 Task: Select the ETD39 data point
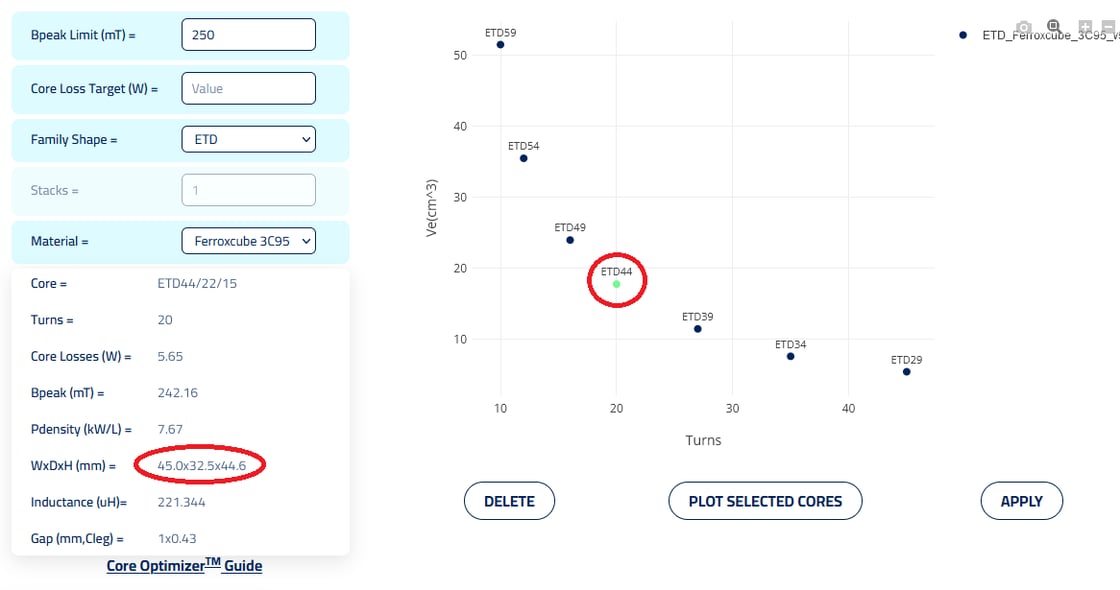(698, 329)
